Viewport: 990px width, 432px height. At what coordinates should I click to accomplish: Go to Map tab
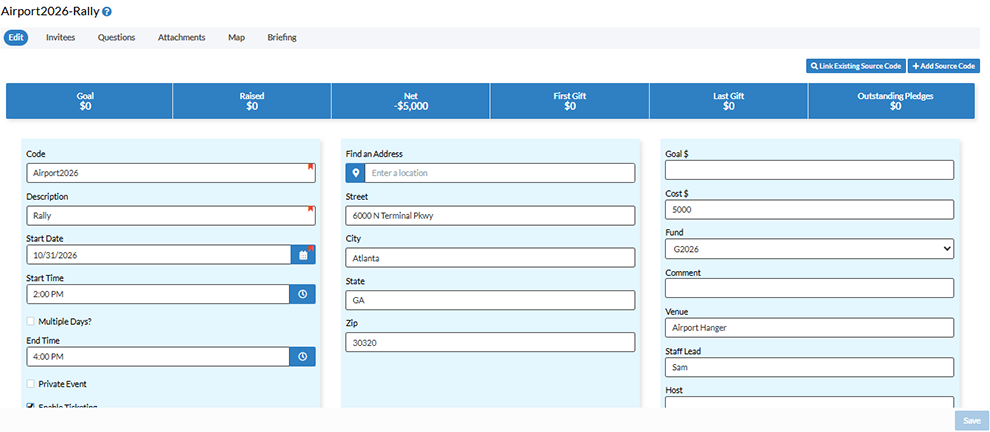click(x=237, y=37)
